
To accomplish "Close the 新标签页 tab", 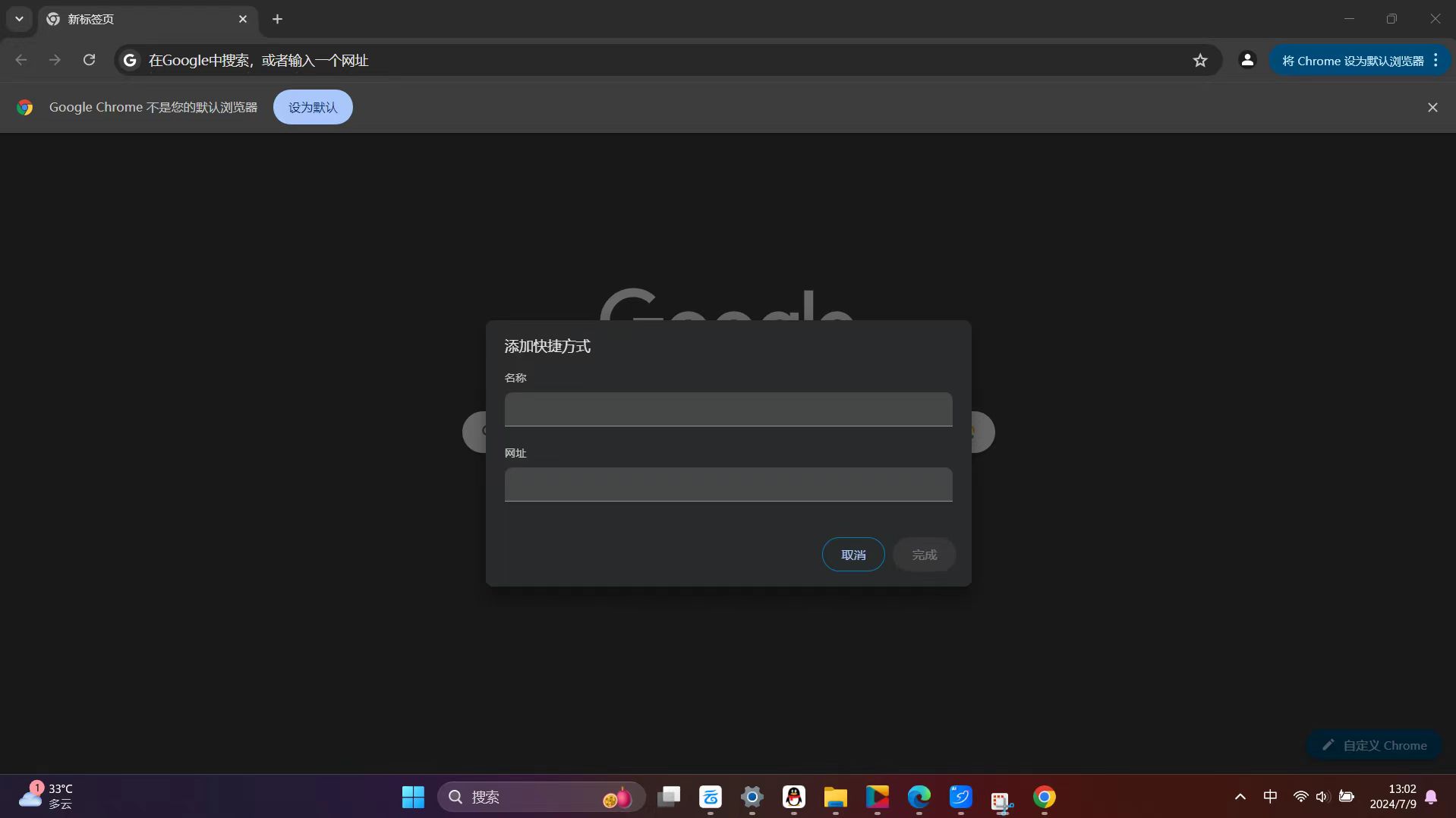I will coord(243,19).
